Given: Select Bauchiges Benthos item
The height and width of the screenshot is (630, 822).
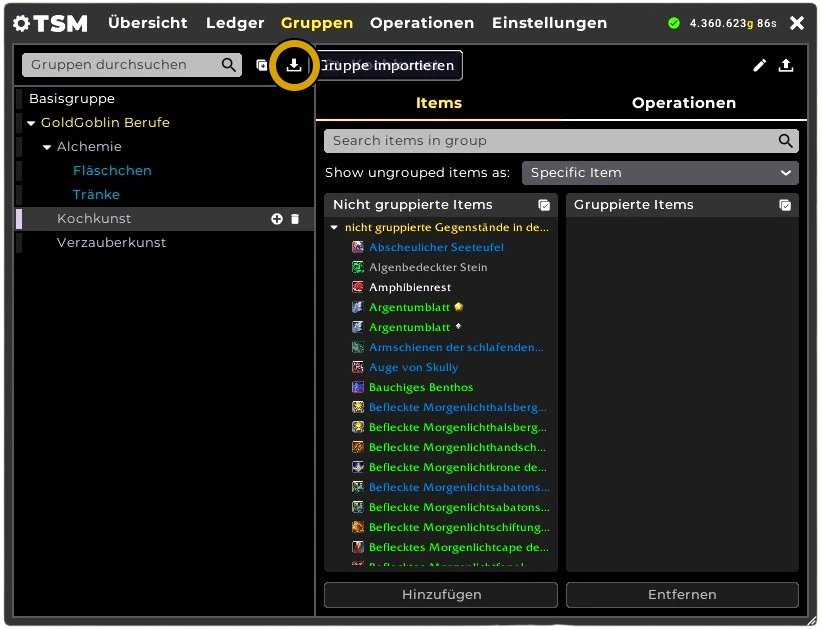Looking at the screenshot, I should [x=421, y=387].
